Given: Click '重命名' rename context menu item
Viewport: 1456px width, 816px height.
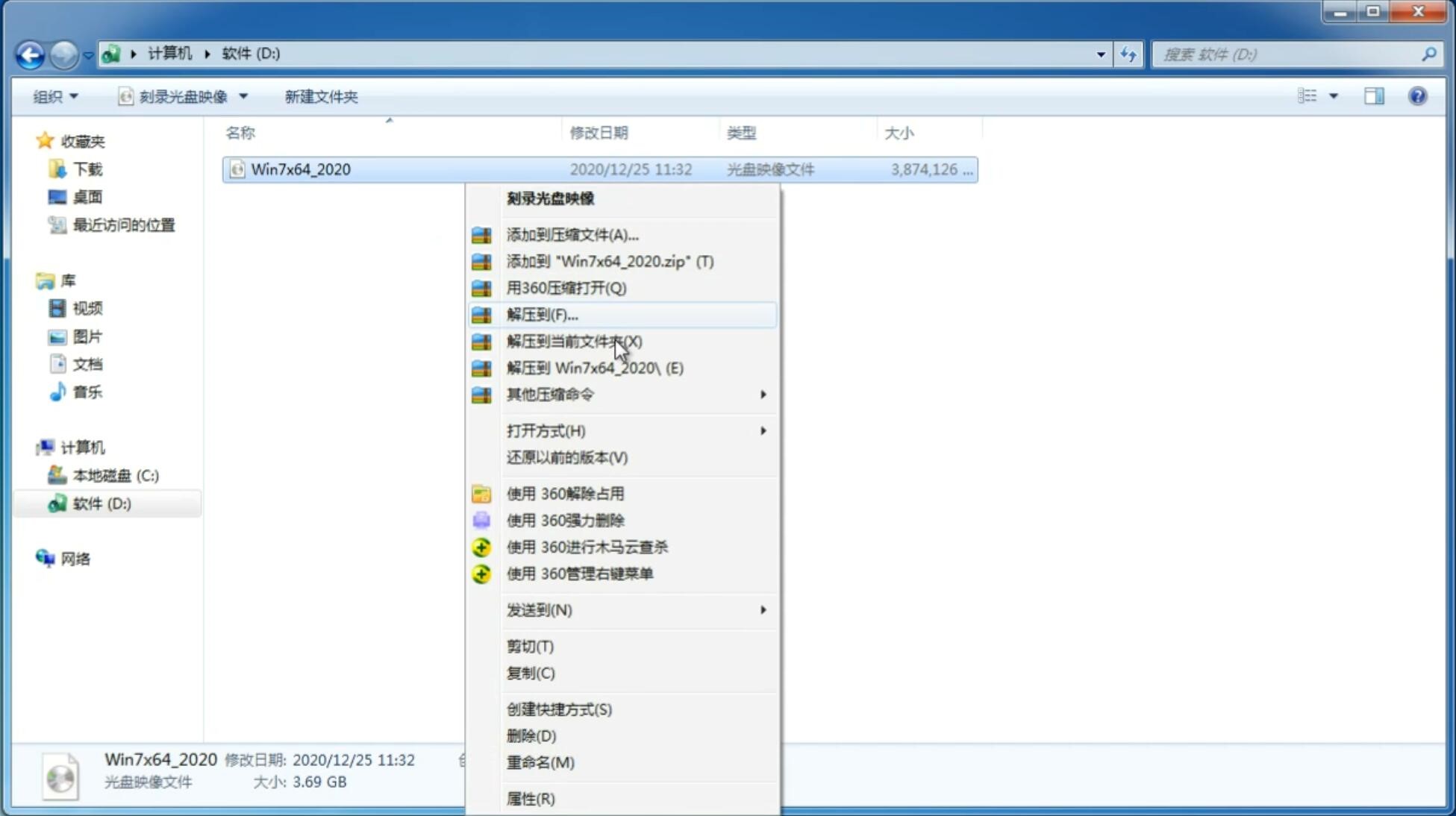Looking at the screenshot, I should [541, 762].
